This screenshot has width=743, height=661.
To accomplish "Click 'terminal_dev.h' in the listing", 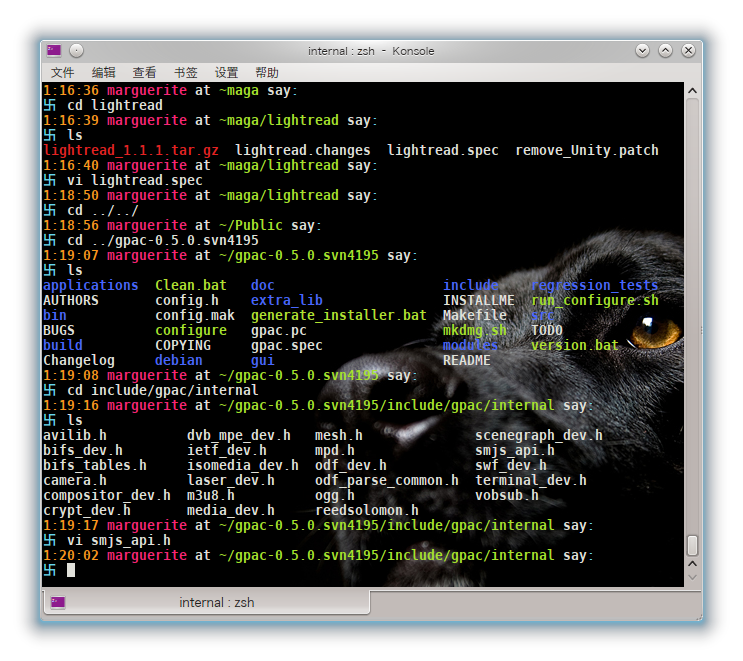I will (531, 480).
